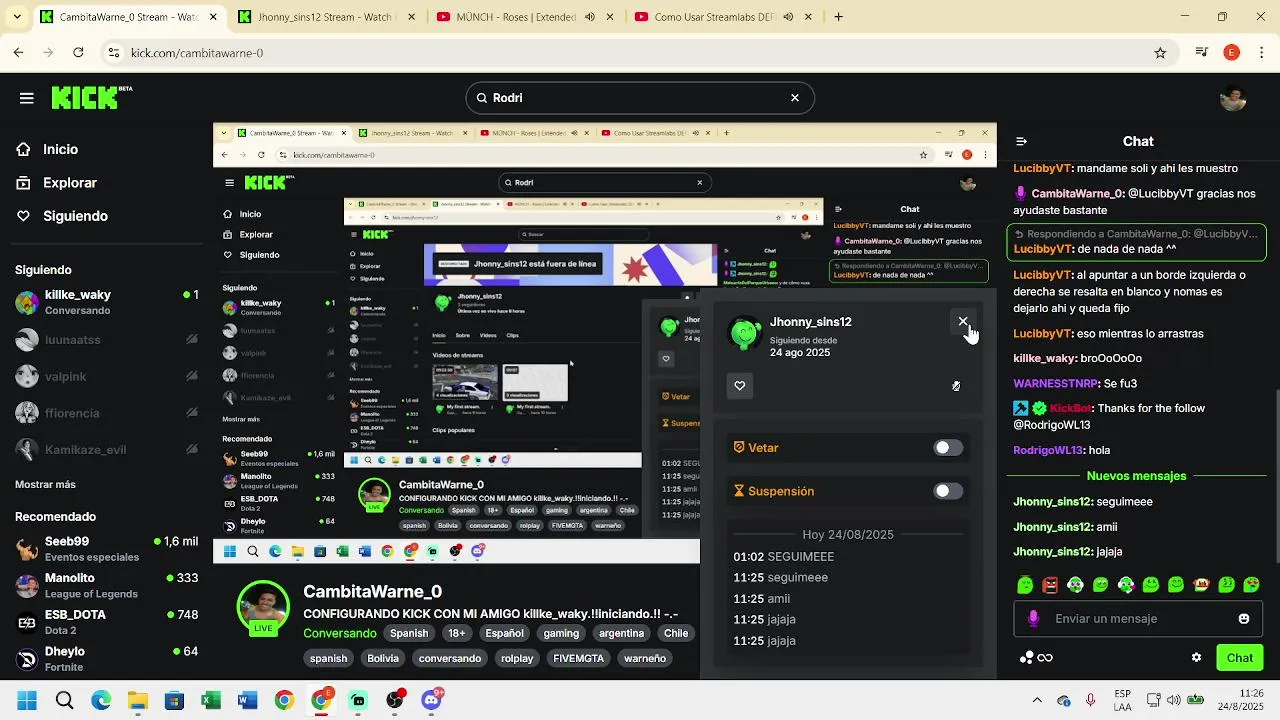Open valpink offline channel

tap(106, 376)
